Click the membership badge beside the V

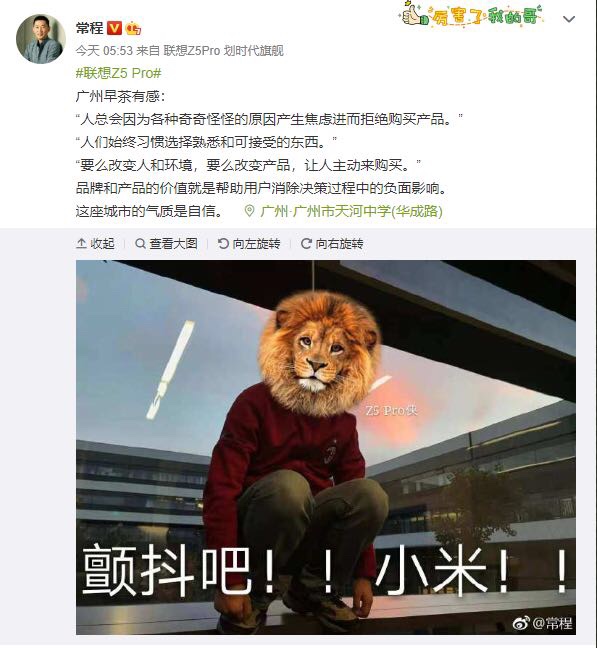click(x=133, y=28)
